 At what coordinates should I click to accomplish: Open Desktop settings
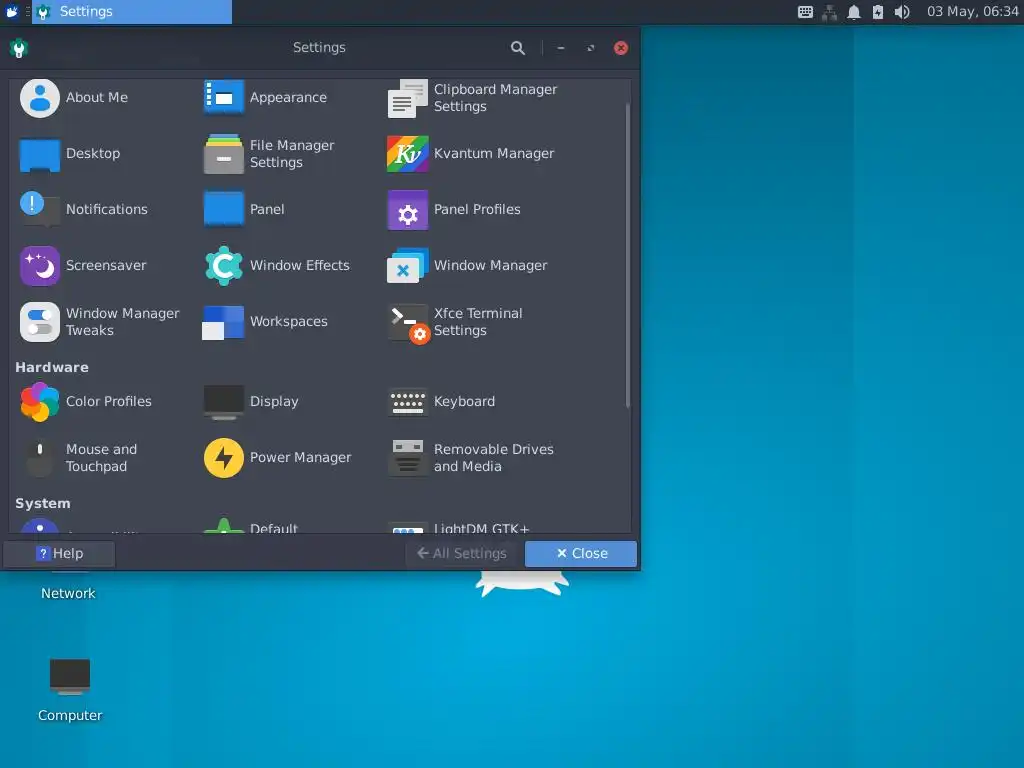(70, 153)
